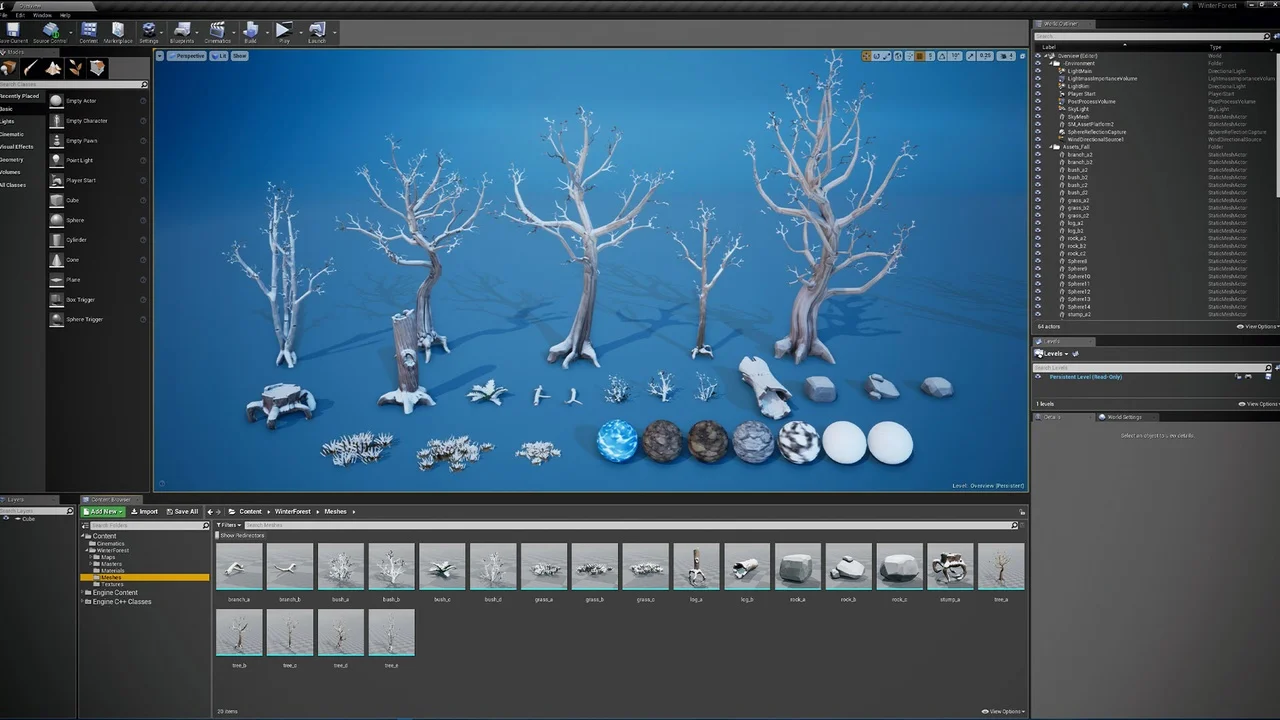The image size is (1280, 720).
Task: Switch to the World Settings tab
Action: click(x=1124, y=417)
